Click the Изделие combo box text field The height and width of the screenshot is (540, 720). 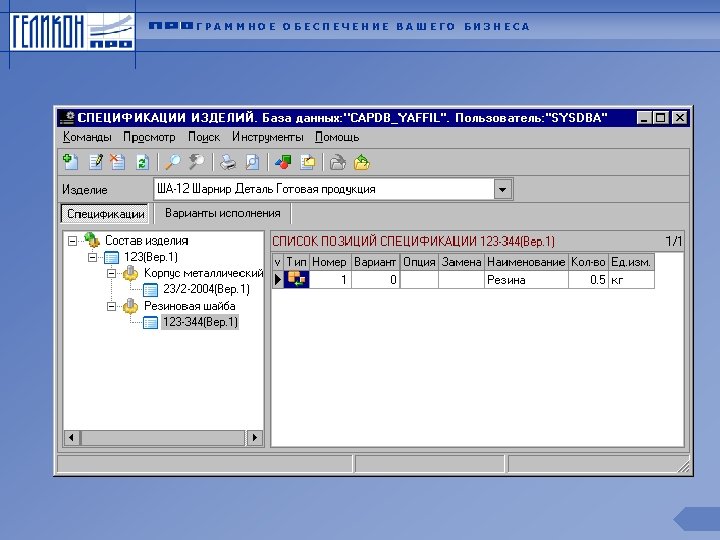pyautogui.click(x=324, y=189)
